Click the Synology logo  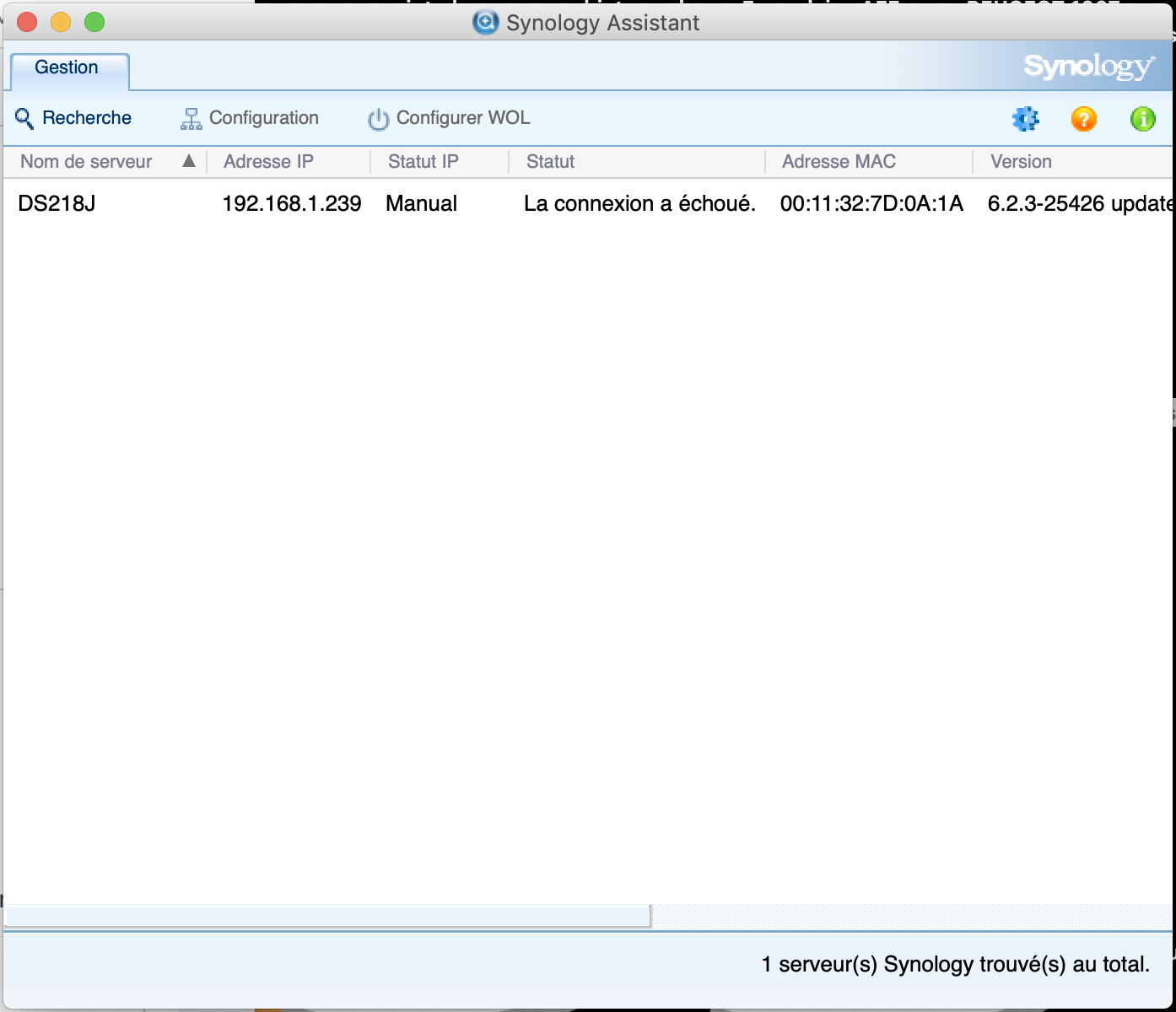[1088, 67]
